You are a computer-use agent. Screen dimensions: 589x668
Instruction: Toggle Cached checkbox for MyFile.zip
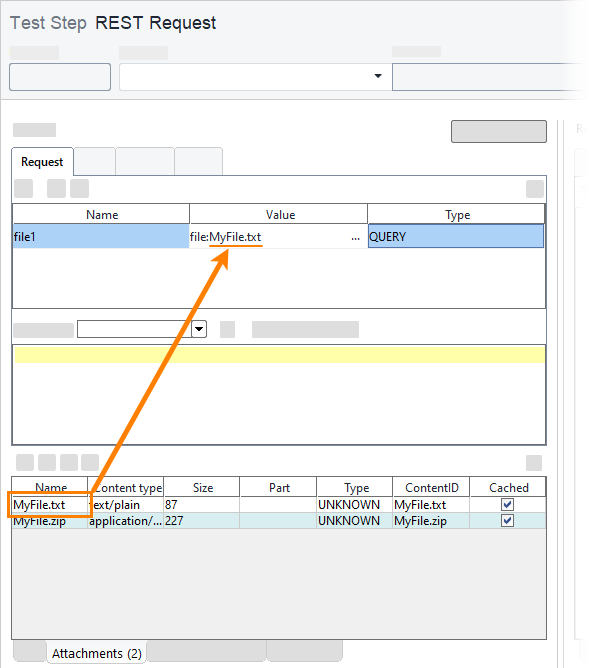(507, 521)
